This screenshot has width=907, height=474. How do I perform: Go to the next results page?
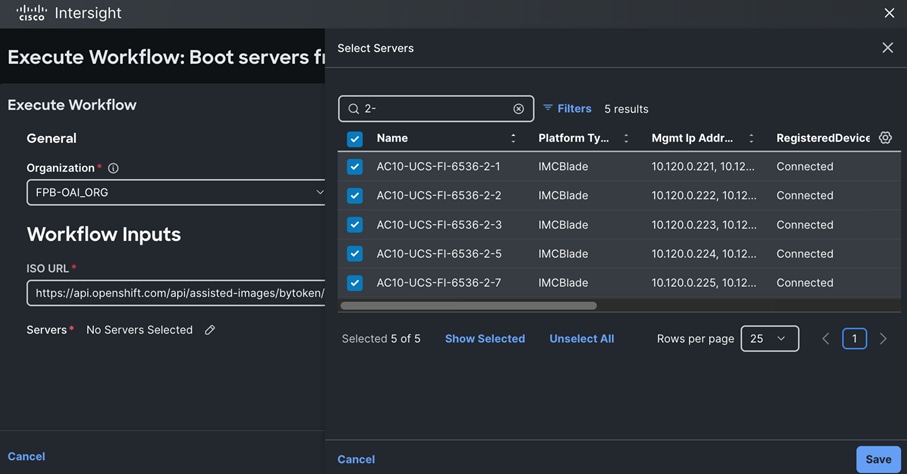coord(883,339)
